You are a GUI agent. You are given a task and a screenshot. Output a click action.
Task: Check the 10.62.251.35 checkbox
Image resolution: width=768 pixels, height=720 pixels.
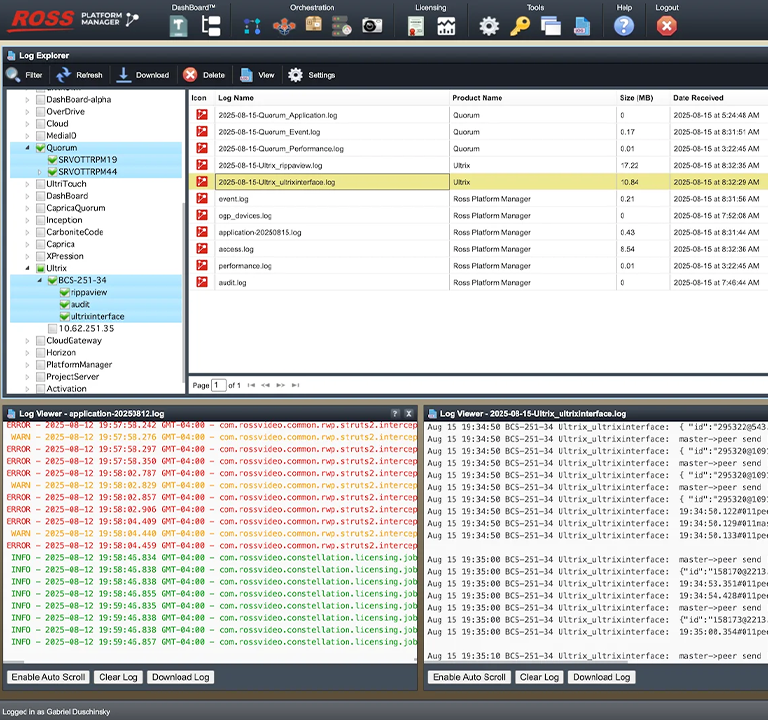(x=52, y=329)
